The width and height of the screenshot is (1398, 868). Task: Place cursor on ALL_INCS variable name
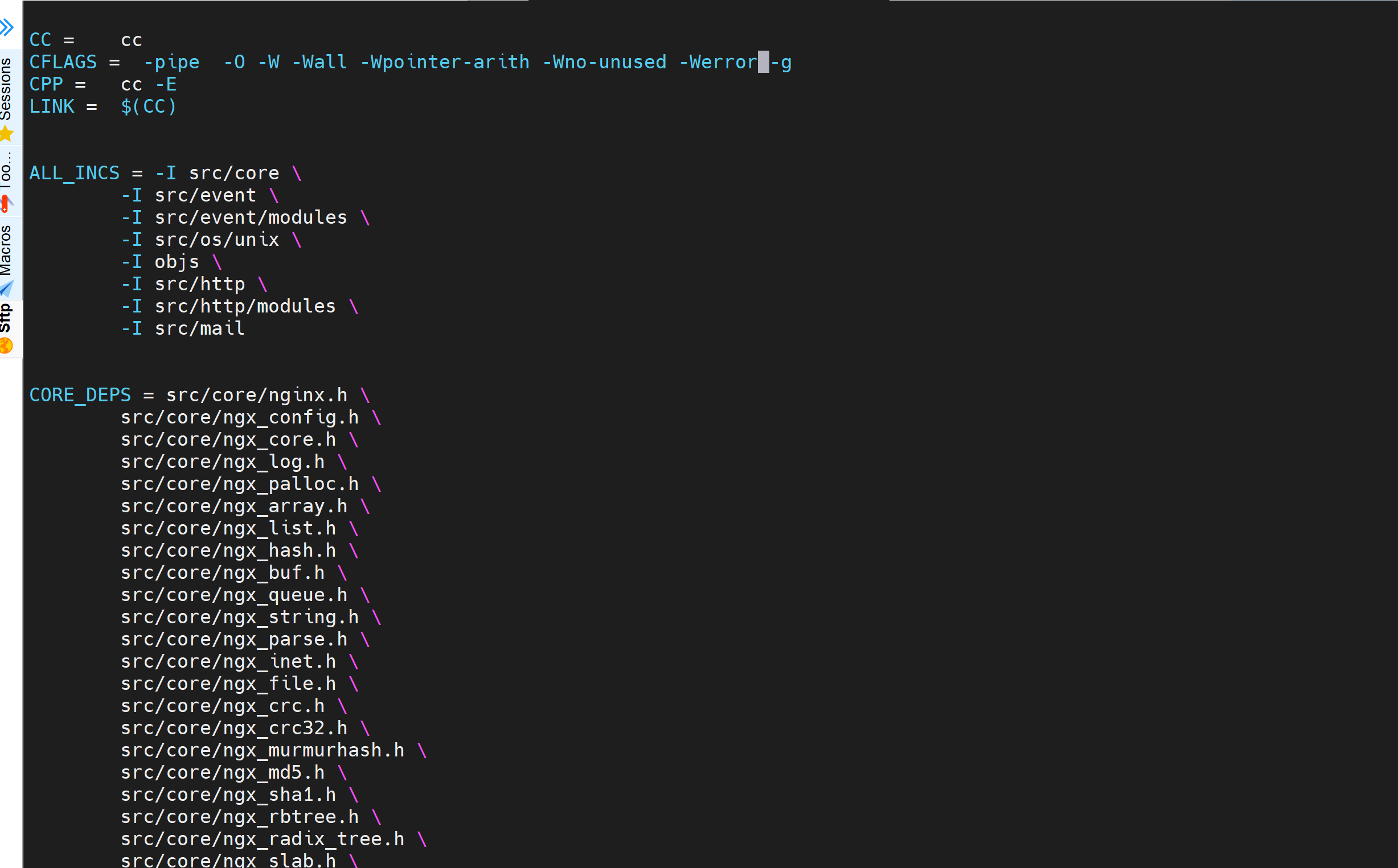pos(74,174)
